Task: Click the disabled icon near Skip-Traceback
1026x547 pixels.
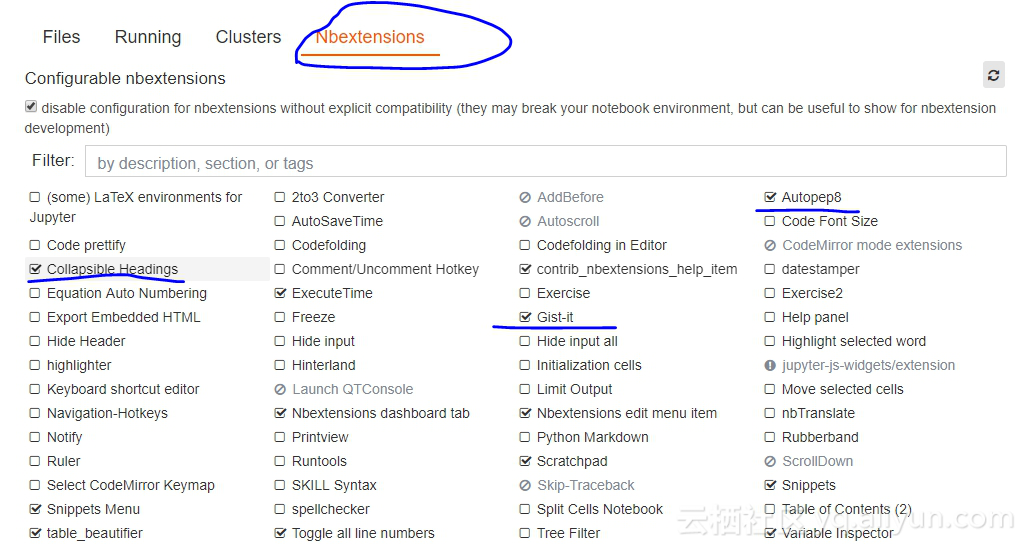Action: (525, 486)
